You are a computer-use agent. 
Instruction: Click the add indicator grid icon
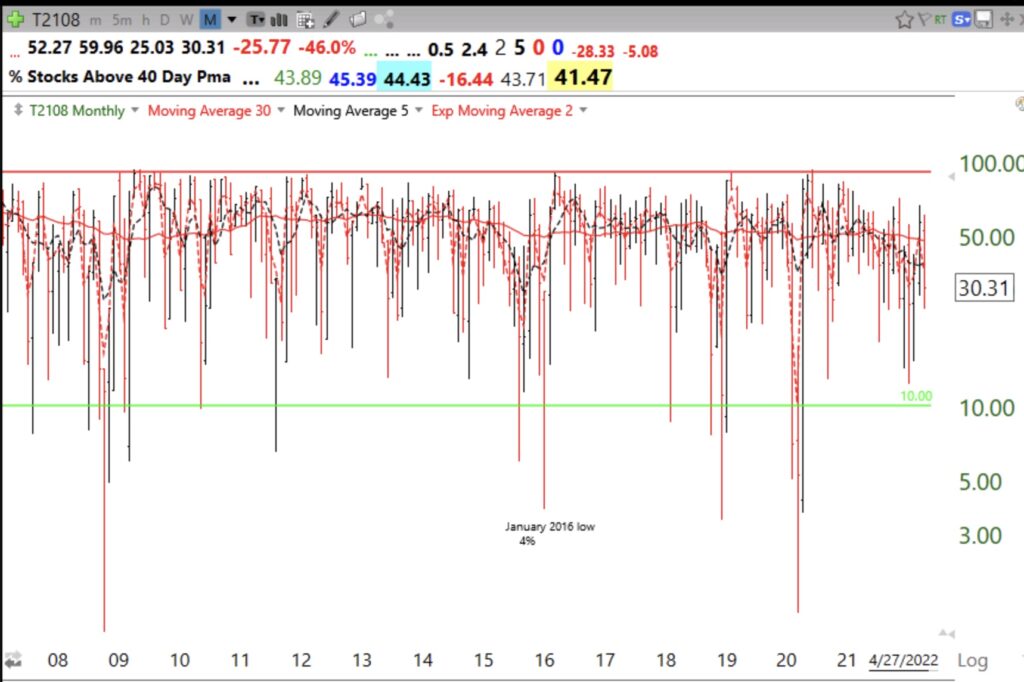point(305,20)
